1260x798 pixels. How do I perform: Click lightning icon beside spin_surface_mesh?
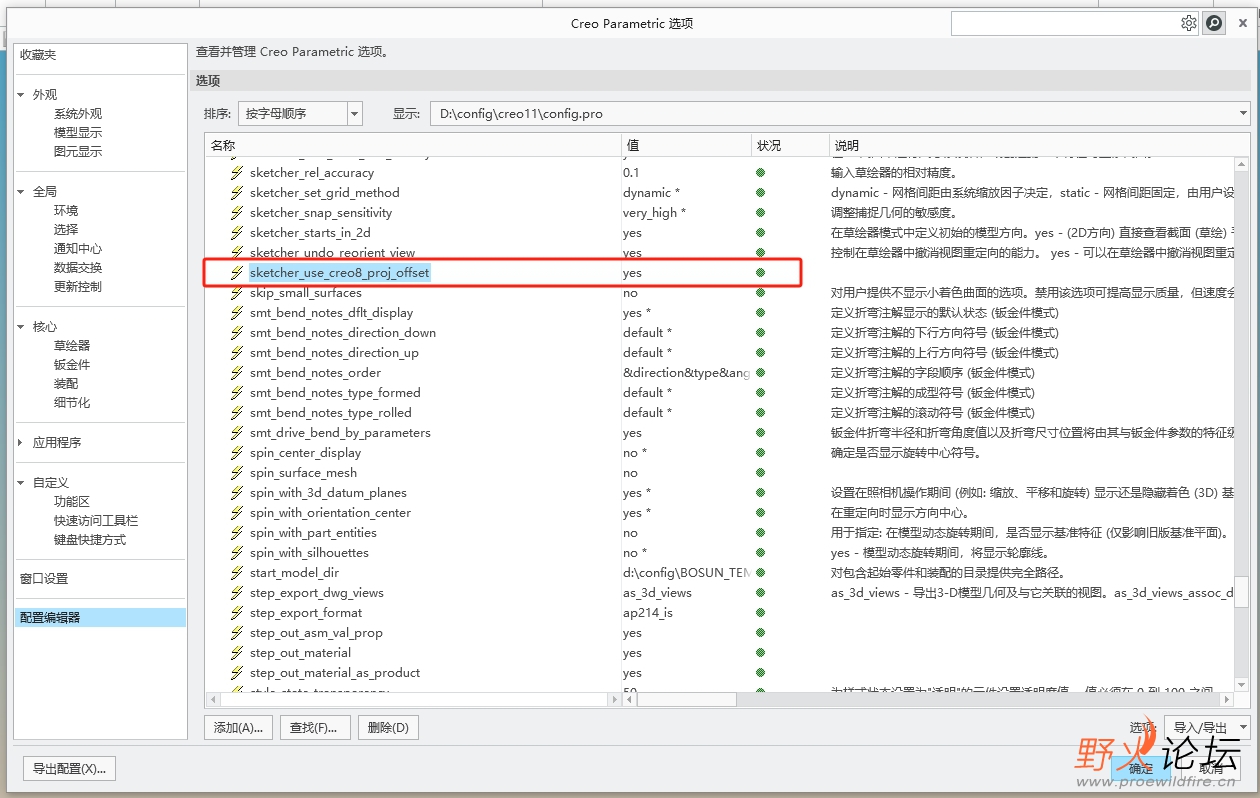point(237,473)
